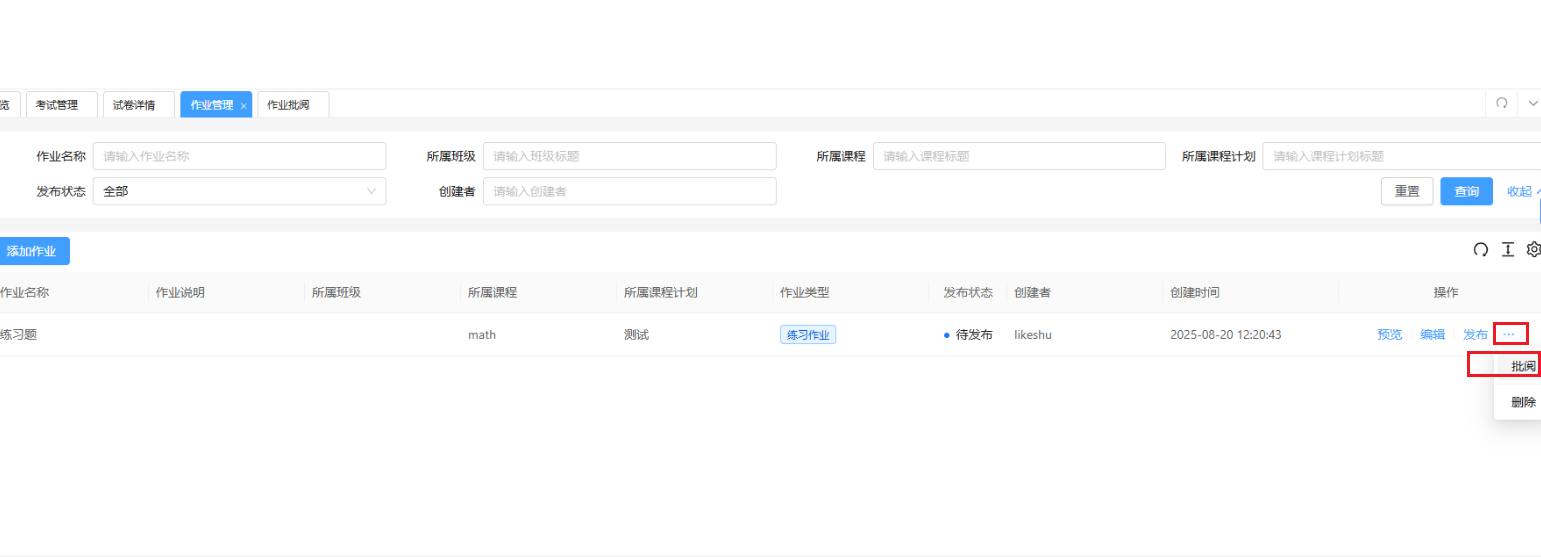This screenshot has width=1541, height=557.
Task: Open the more actions ellipsis
Action: point(1509,334)
